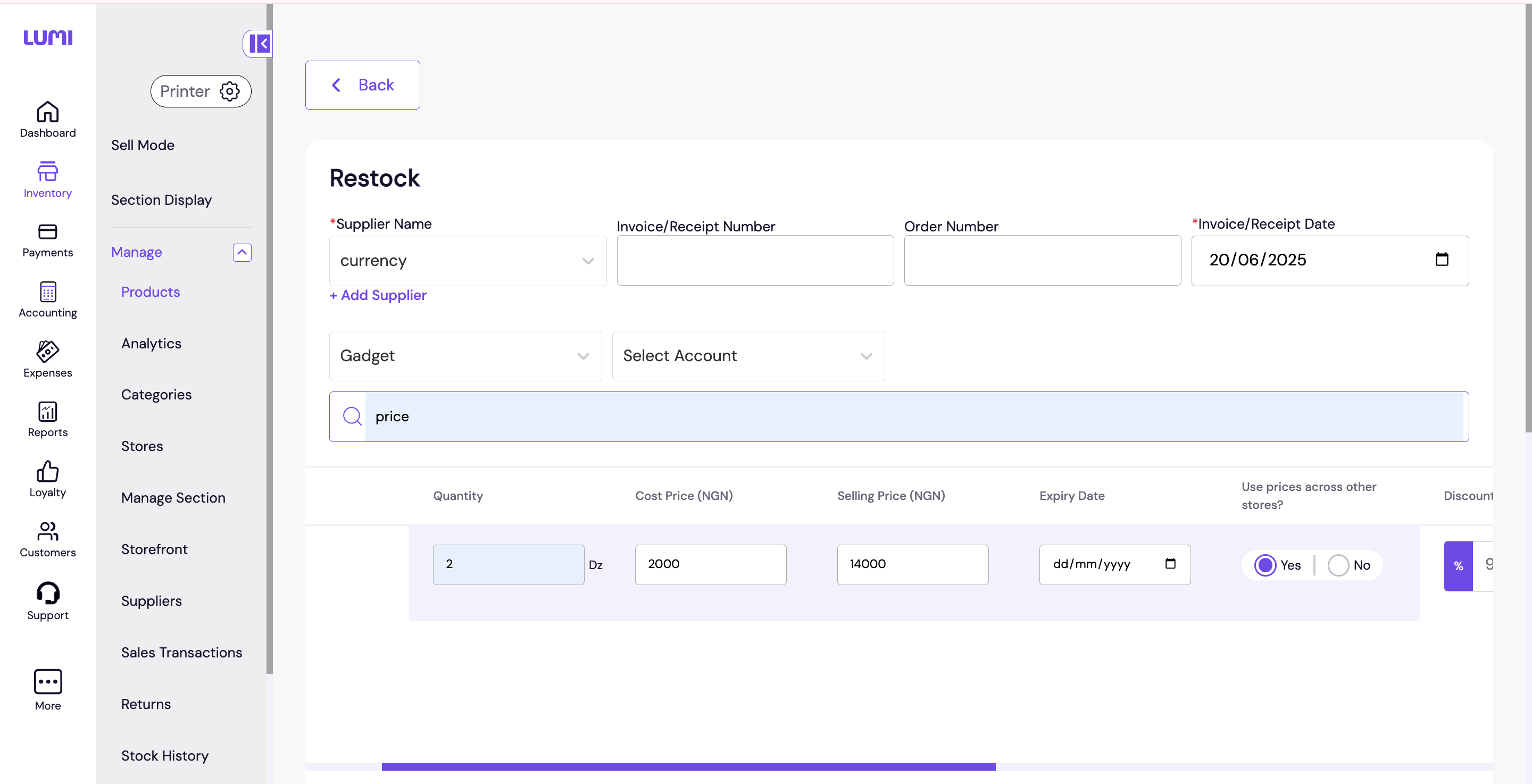
Task: Collapse sidebar with panel toggle icon
Action: 259,44
